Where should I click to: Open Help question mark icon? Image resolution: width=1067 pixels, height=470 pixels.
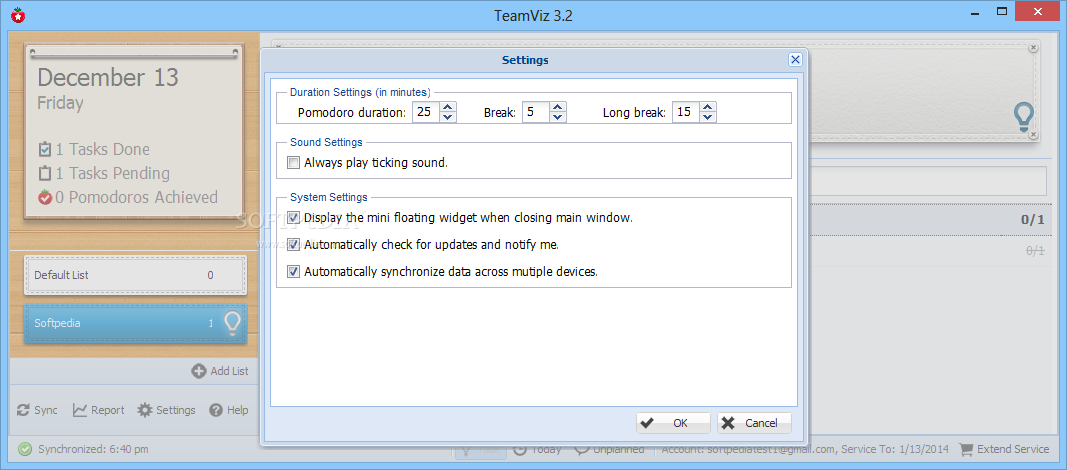tap(216, 410)
